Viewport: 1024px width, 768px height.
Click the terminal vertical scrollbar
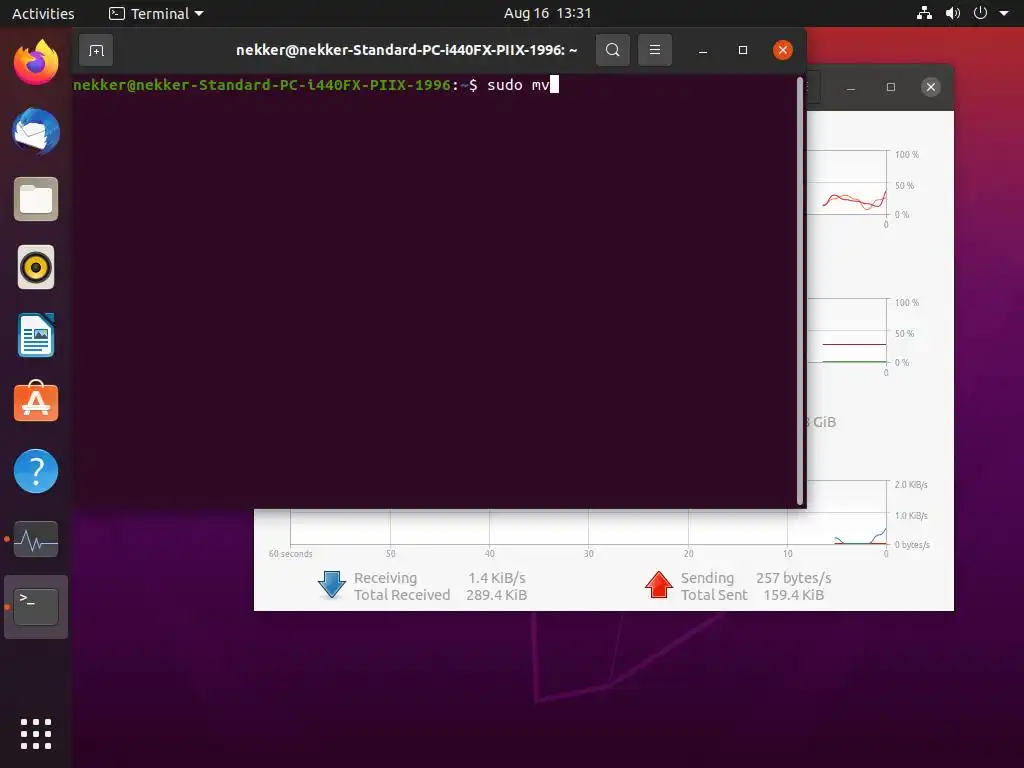[x=800, y=291]
